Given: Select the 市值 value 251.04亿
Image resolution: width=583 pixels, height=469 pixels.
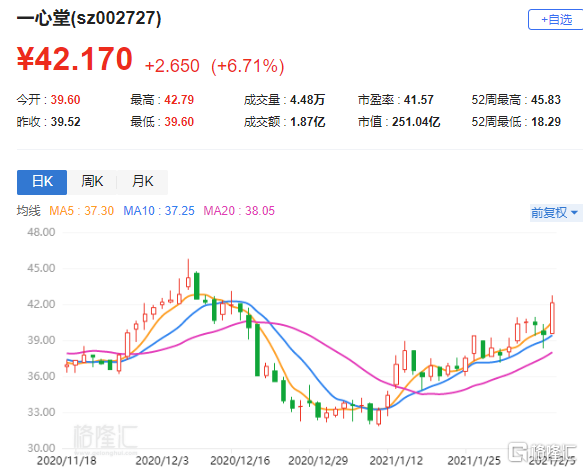Looking at the screenshot, I should point(416,122).
